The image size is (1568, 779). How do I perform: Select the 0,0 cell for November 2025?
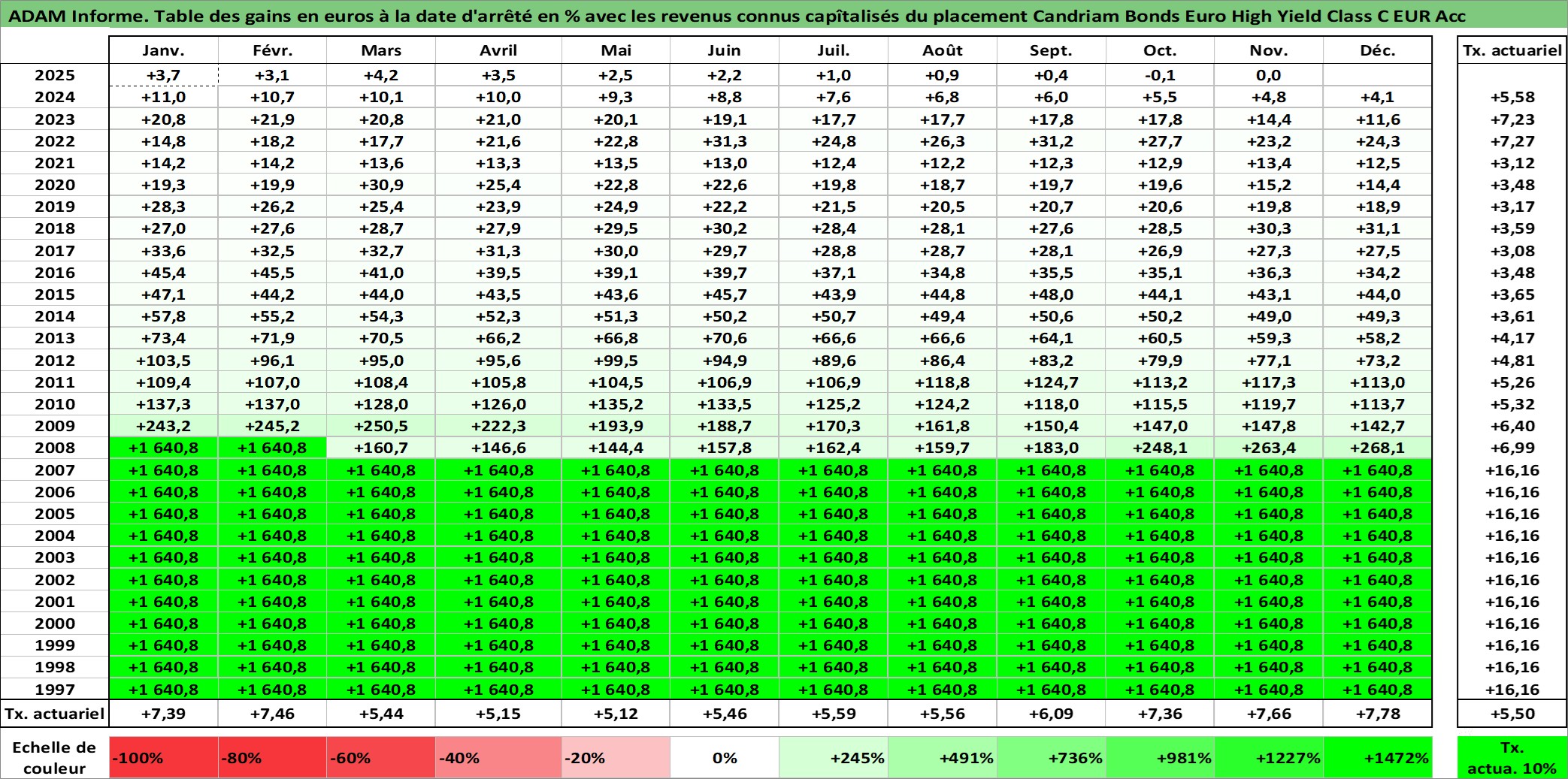[x=1269, y=75]
